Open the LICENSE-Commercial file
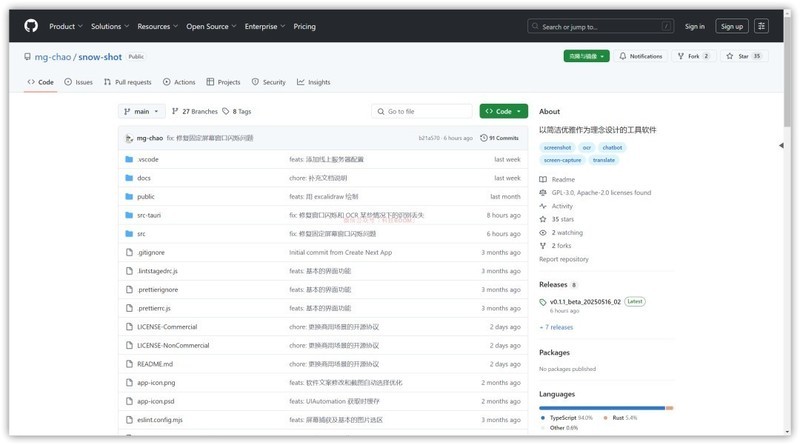The width and height of the screenshot is (800, 445). point(167,327)
